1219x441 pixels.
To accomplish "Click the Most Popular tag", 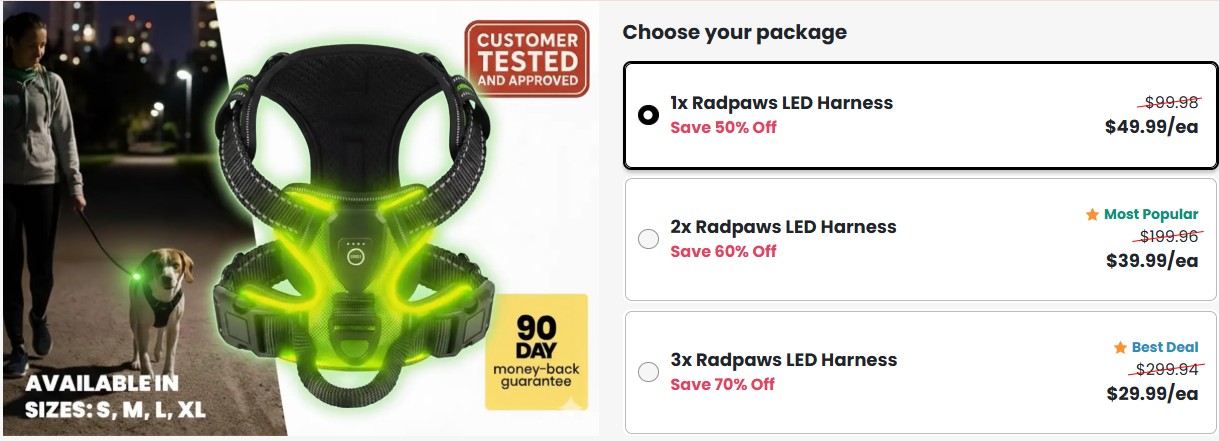I will click(x=1150, y=215).
